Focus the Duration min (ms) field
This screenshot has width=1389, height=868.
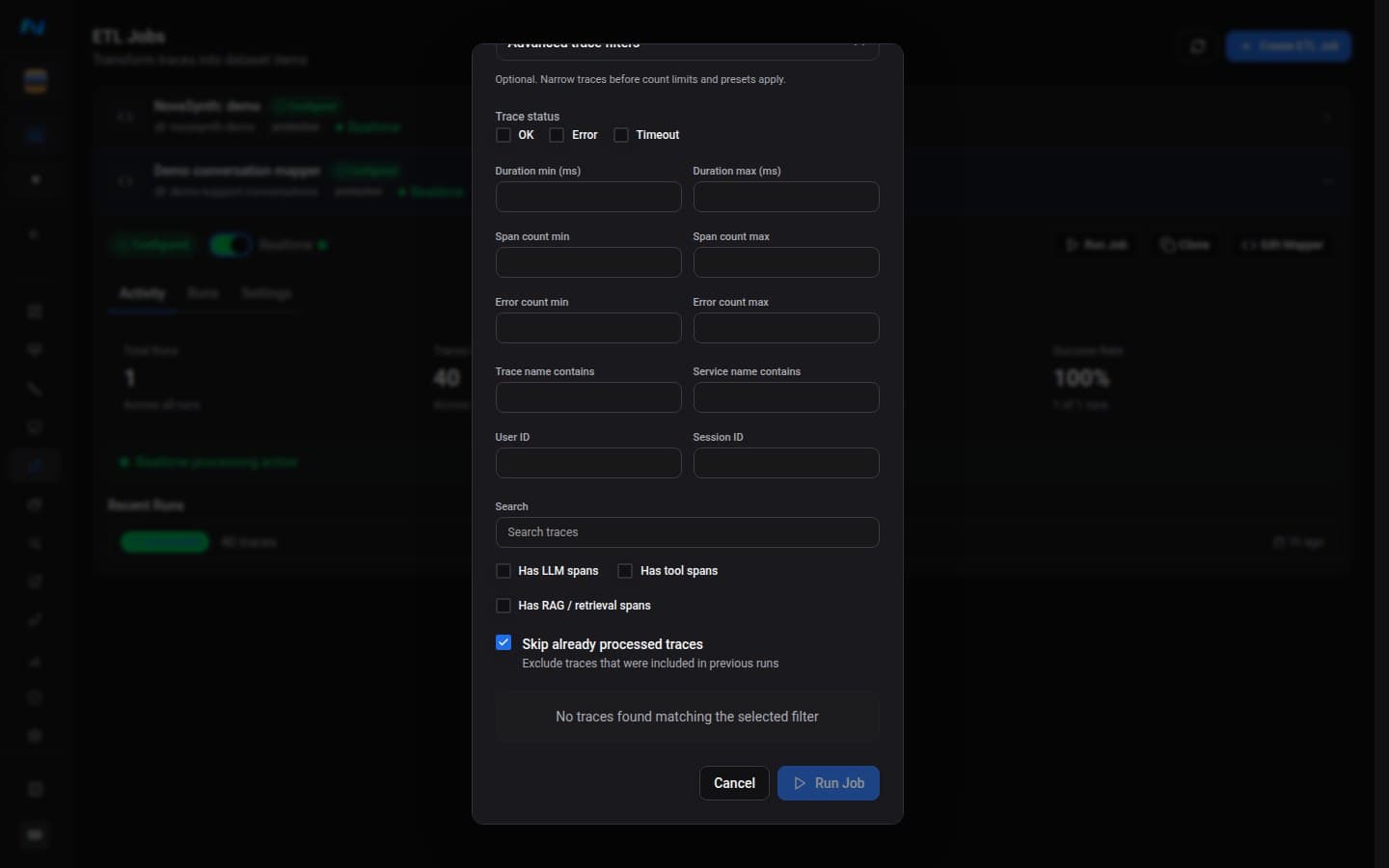point(588,197)
